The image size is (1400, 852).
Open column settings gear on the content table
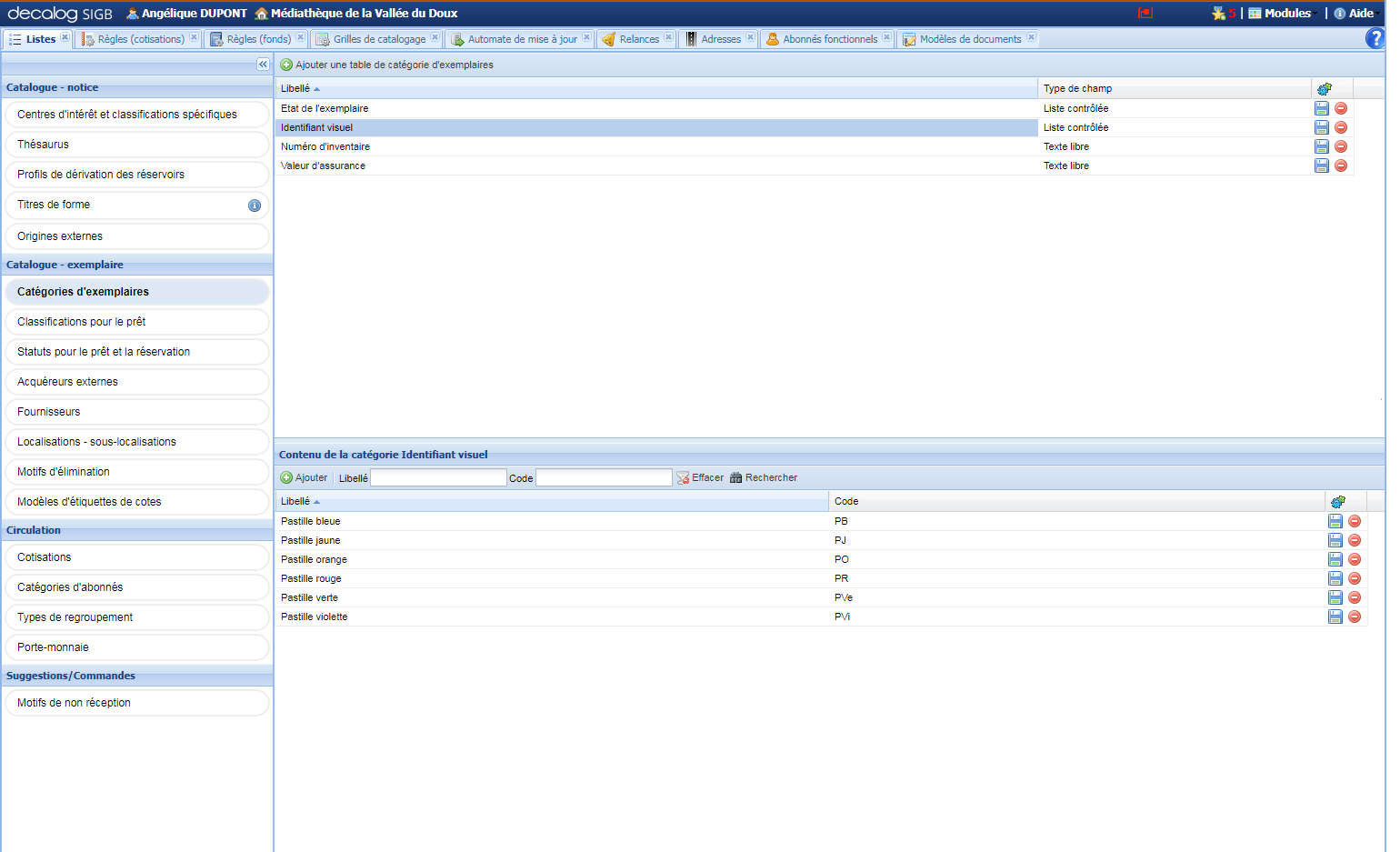pyautogui.click(x=1338, y=501)
